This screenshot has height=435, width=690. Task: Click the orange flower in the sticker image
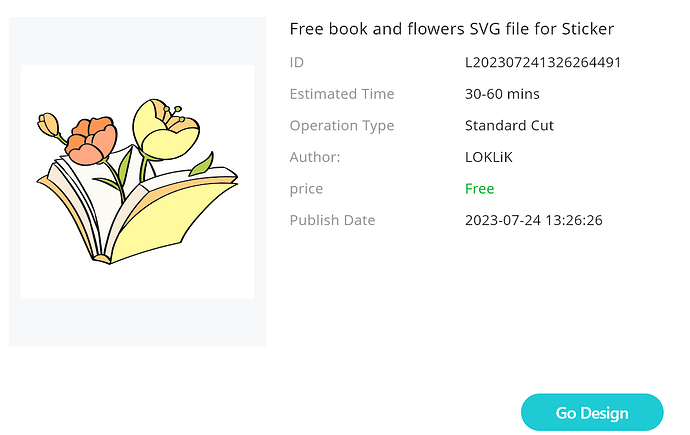click(x=92, y=140)
